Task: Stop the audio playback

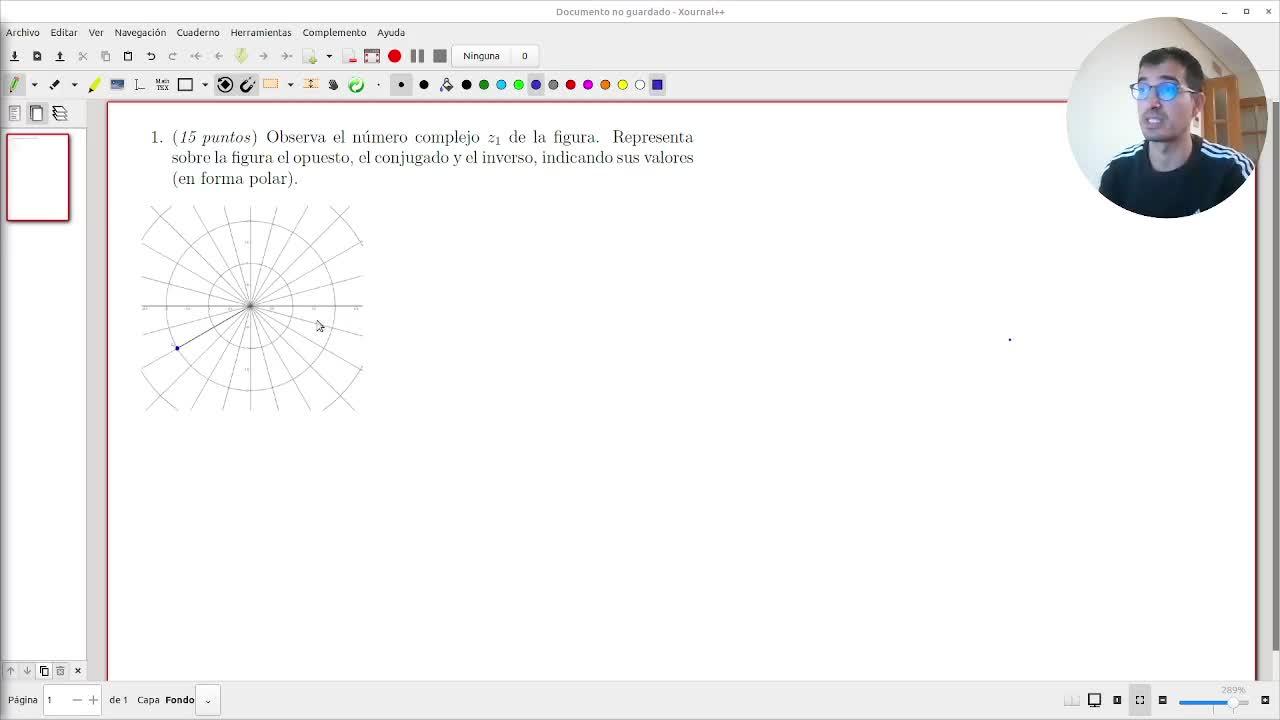Action: point(440,56)
